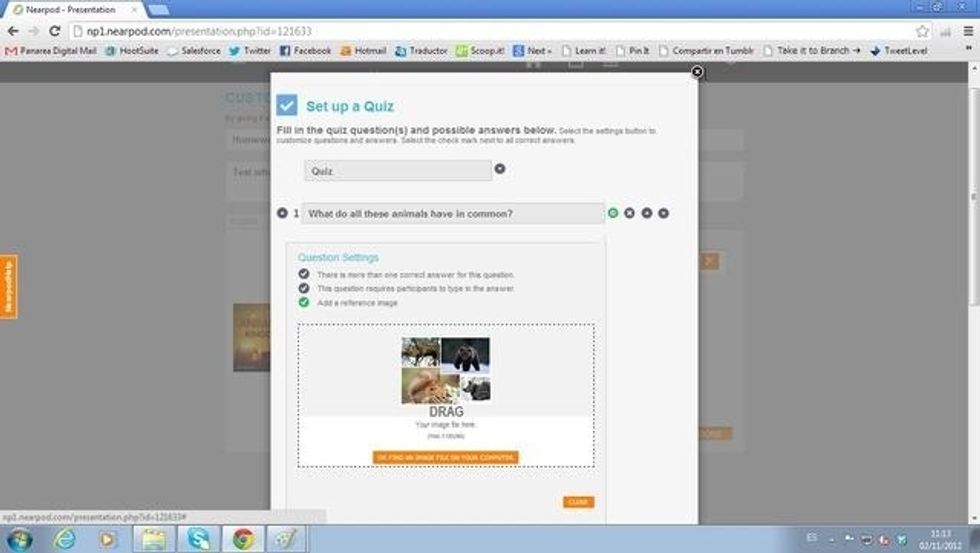Click the find image file on computer button
Viewport: 980px width, 553px height.
(445, 457)
